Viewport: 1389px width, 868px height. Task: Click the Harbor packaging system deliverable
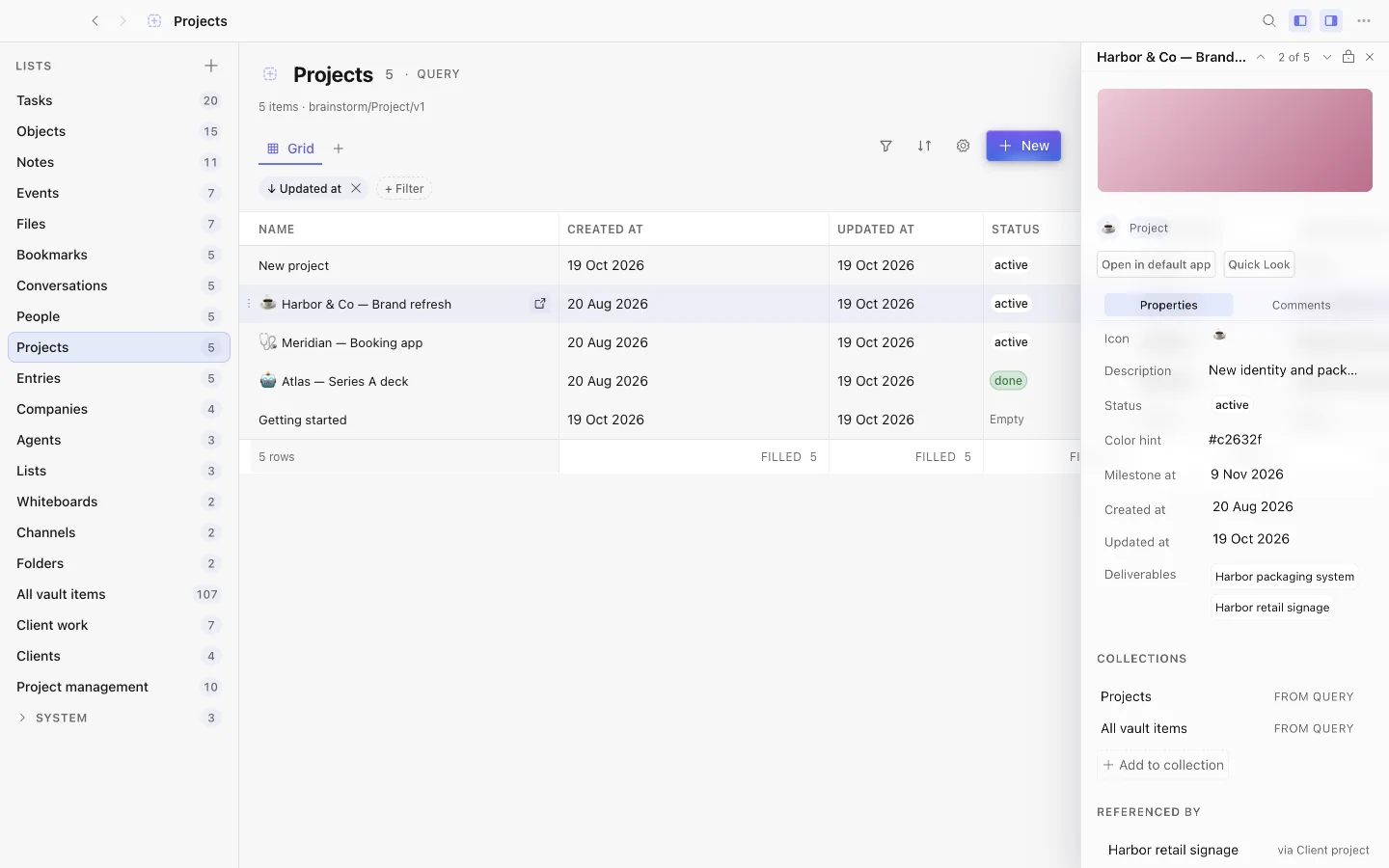(x=1285, y=577)
